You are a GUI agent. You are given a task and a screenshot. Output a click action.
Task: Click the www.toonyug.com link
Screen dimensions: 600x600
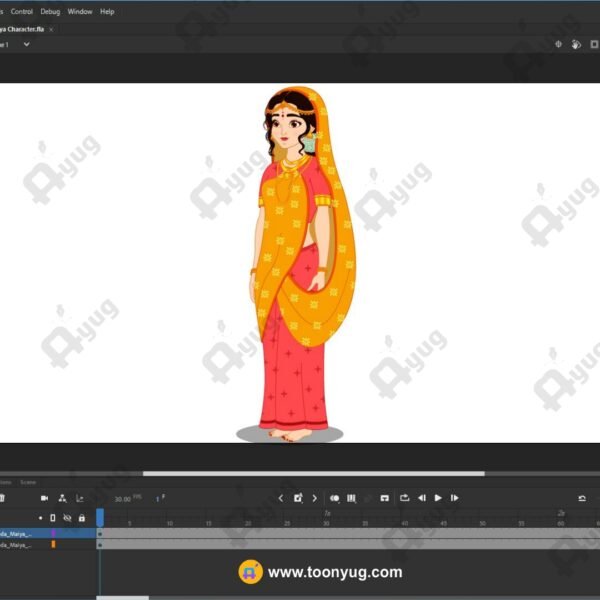point(335,572)
